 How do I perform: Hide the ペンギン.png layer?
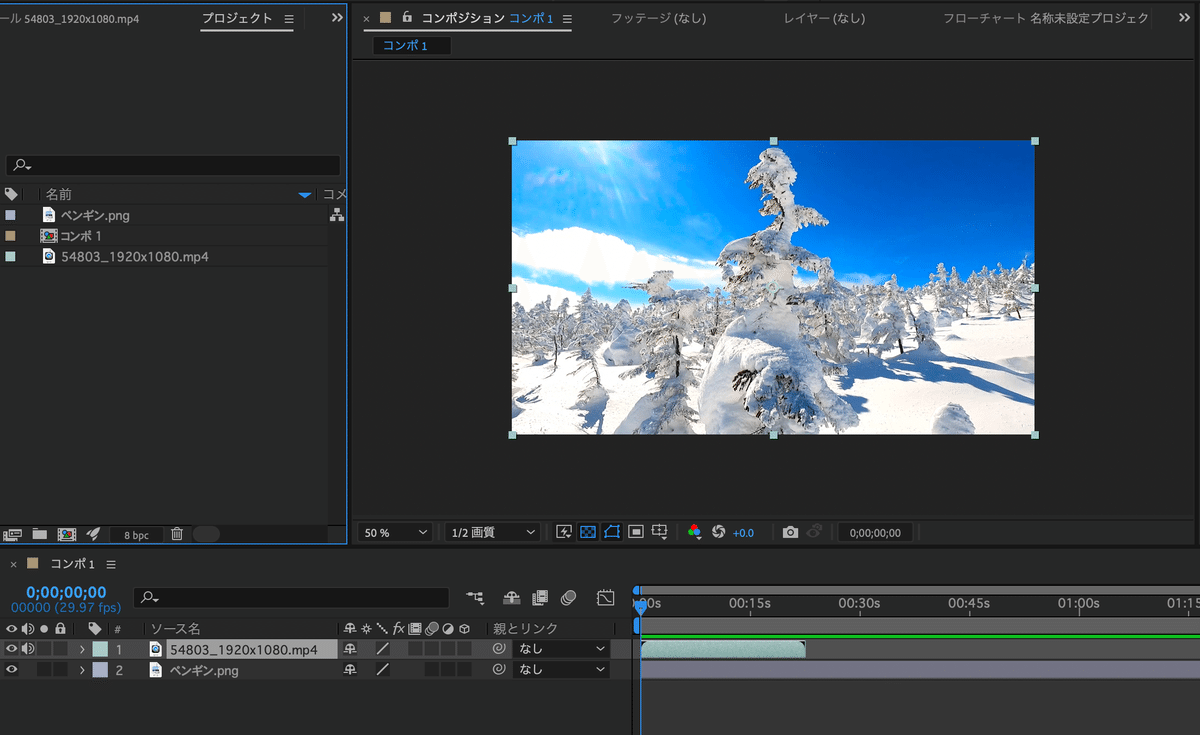tap(12, 670)
